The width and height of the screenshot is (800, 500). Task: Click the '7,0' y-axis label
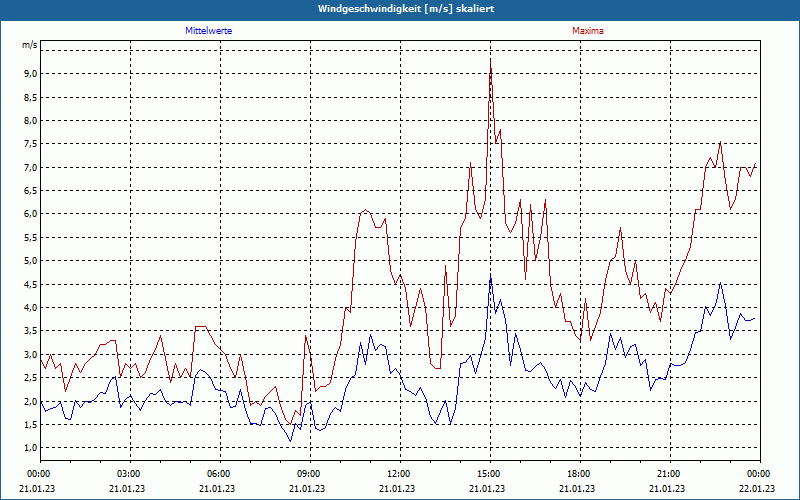click(31, 167)
